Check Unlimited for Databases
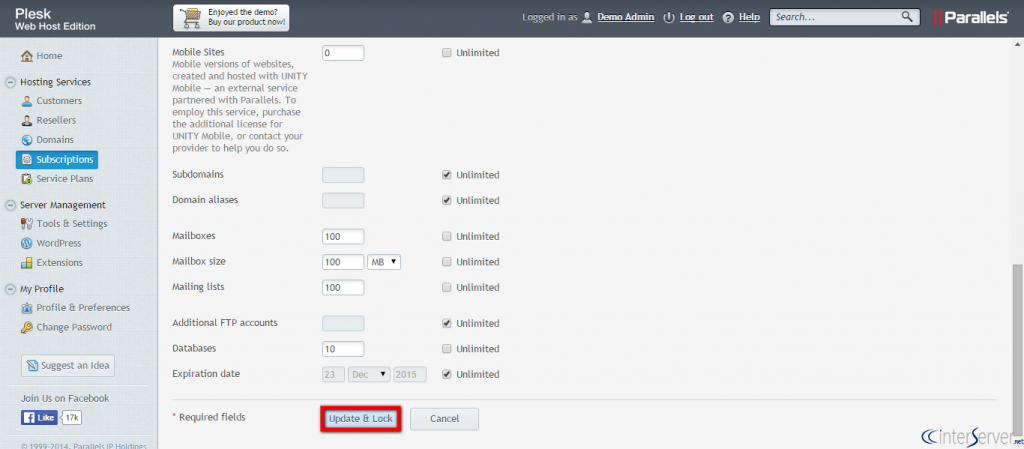 tap(447, 348)
